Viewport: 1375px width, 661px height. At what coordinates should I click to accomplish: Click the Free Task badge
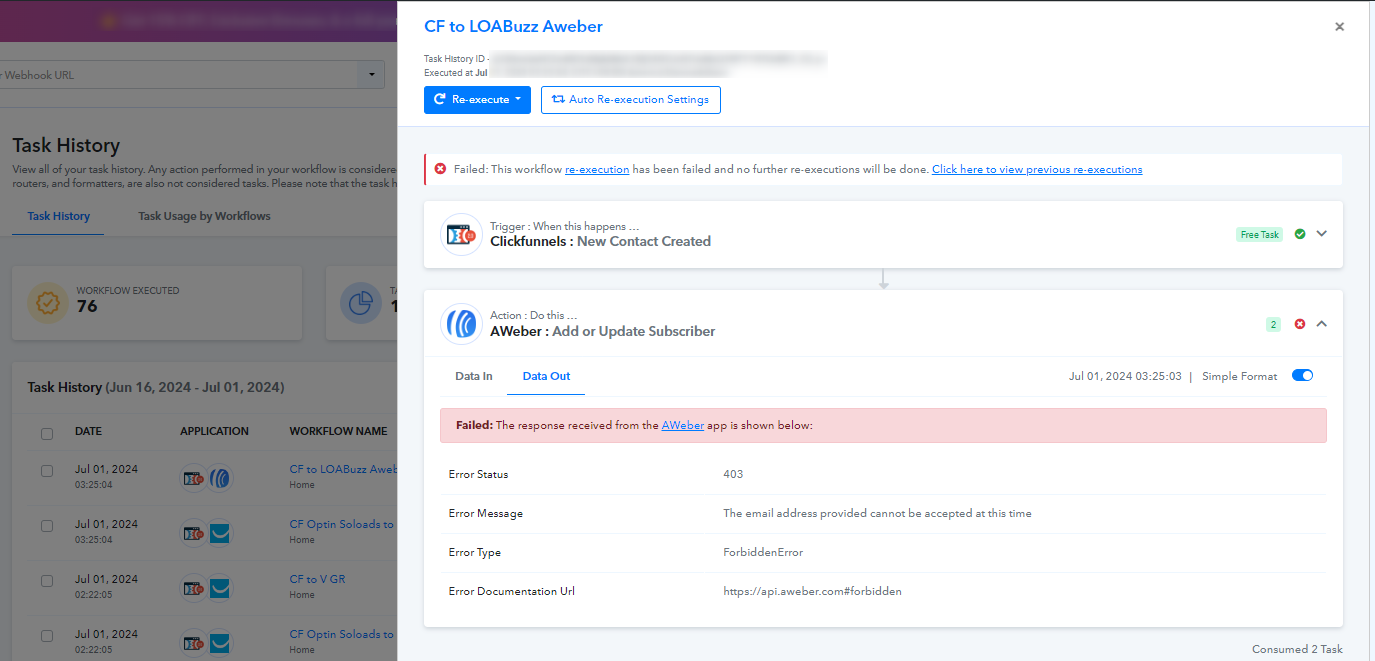[x=1260, y=235]
